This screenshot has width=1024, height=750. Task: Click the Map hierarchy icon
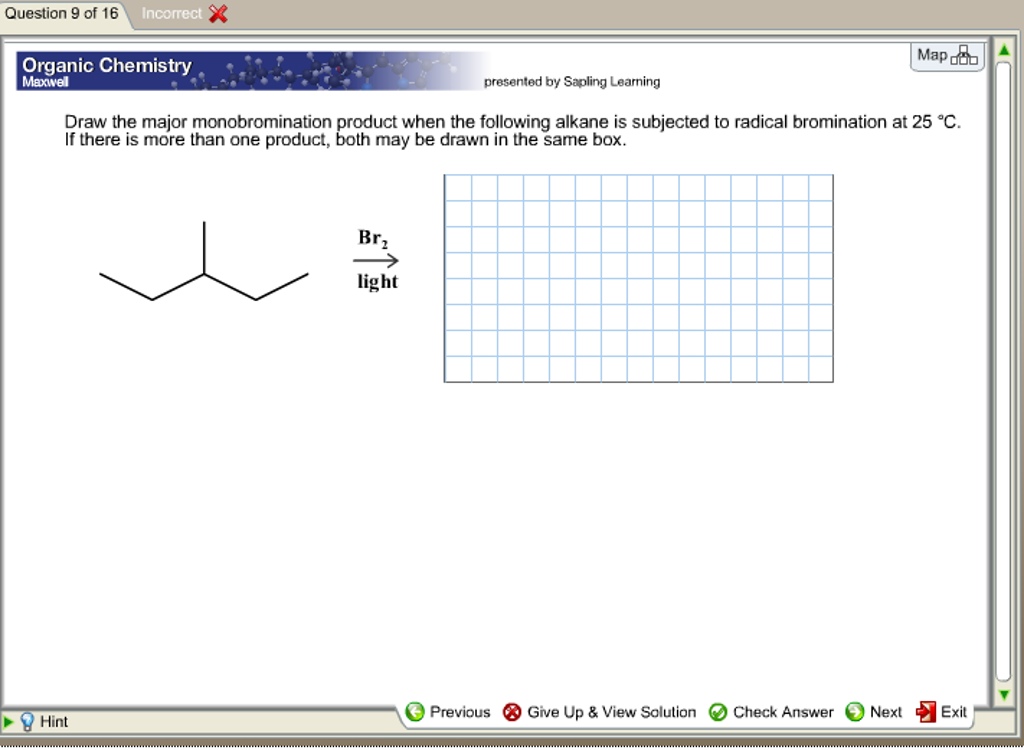coord(964,56)
